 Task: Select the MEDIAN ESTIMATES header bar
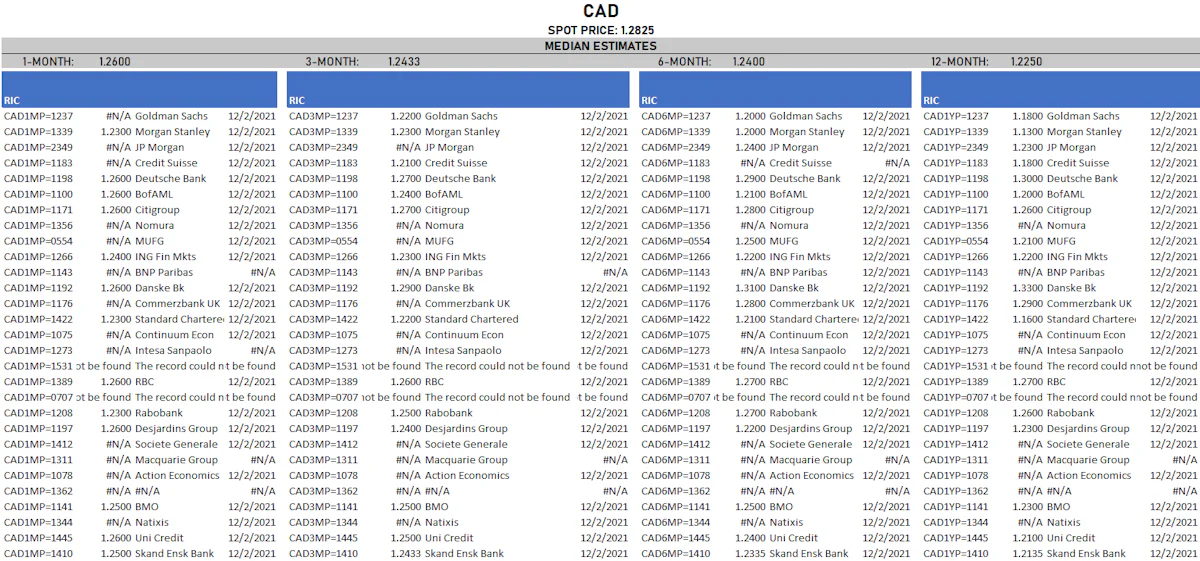pyautogui.click(x=600, y=46)
